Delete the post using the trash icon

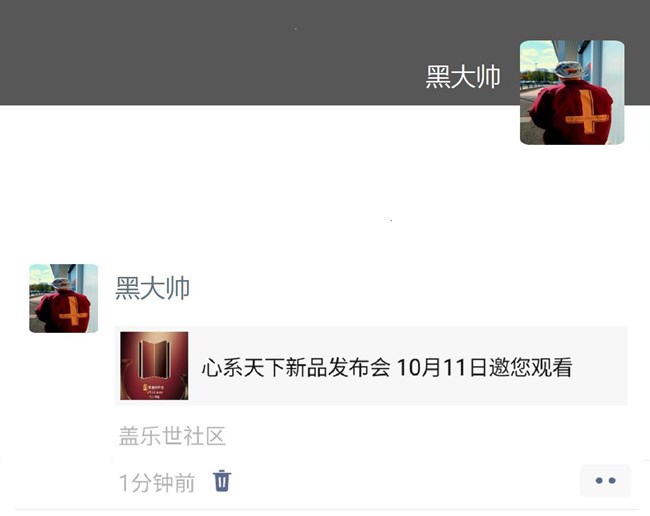pos(222,481)
